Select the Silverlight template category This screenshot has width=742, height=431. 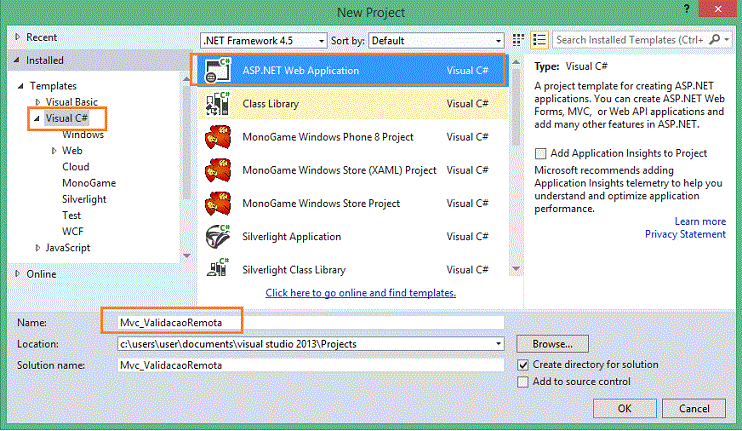pyautogui.click(x=84, y=199)
